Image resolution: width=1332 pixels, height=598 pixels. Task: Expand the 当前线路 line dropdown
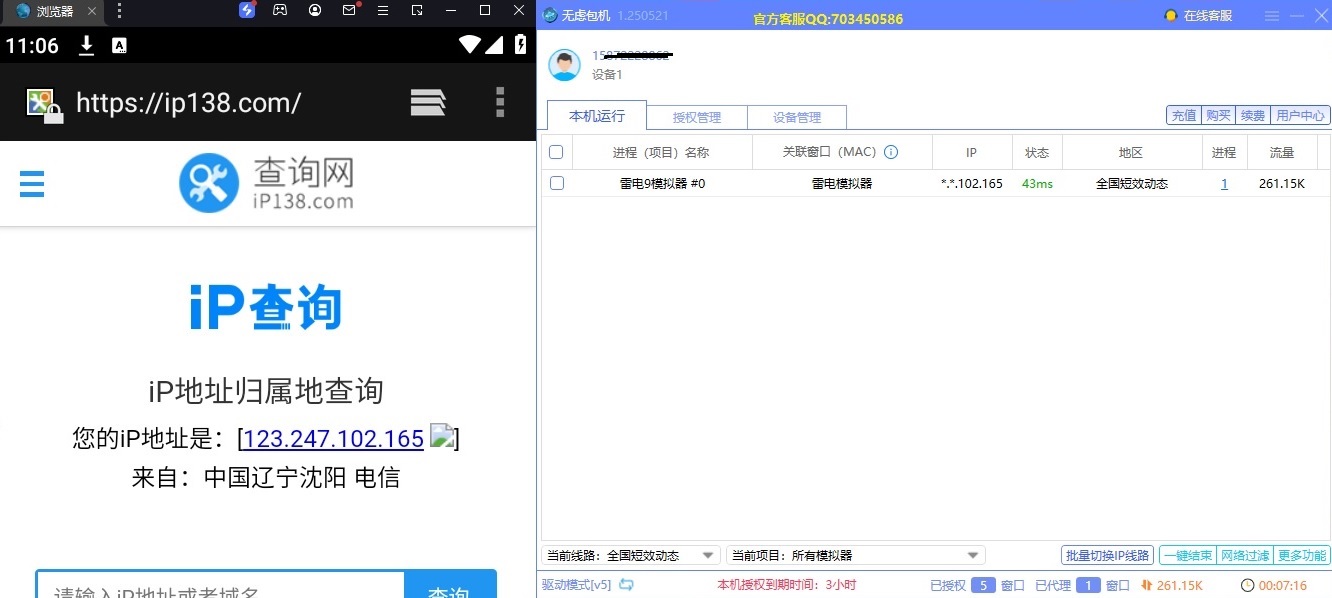[x=708, y=556]
